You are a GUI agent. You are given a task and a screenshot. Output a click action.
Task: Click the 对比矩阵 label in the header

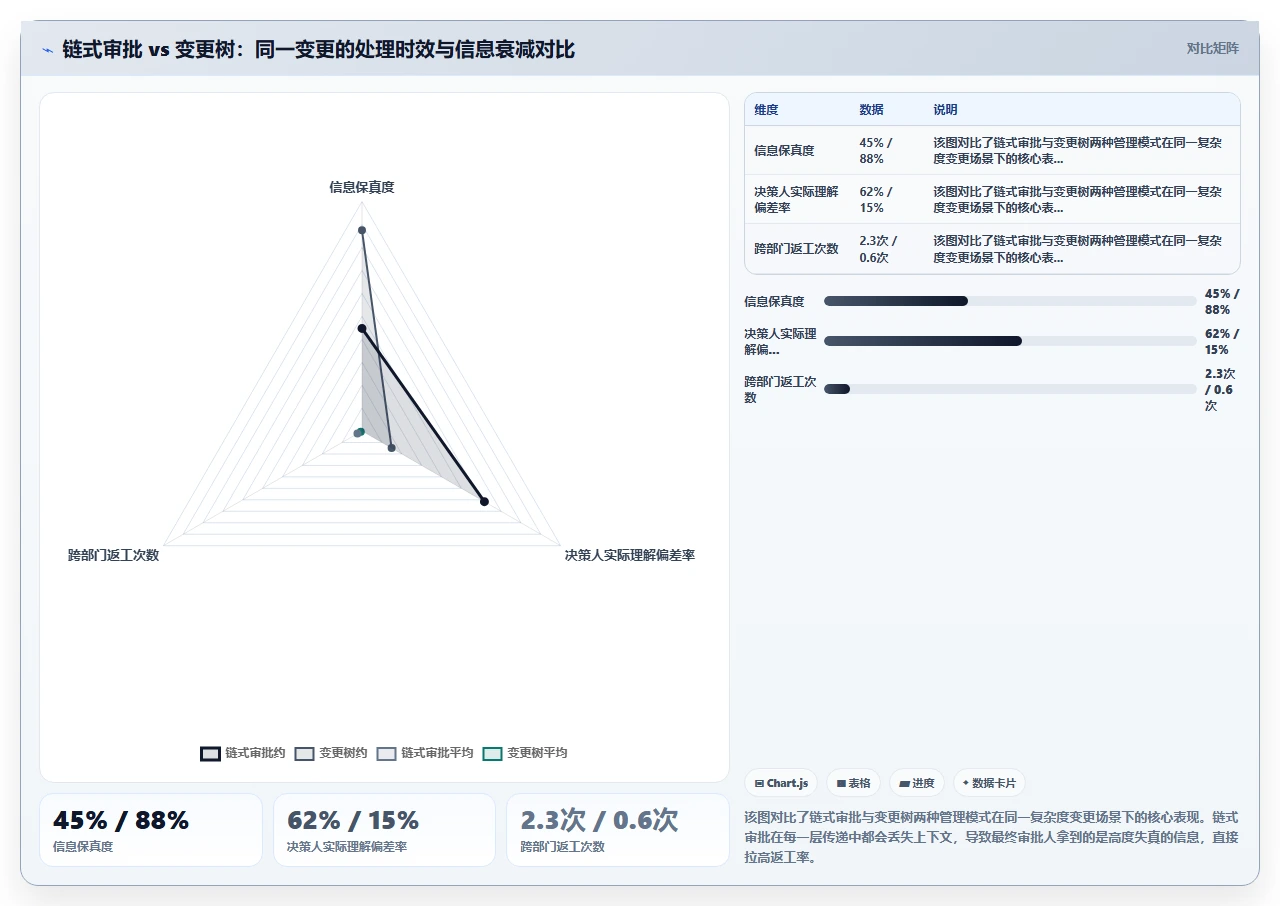[x=1212, y=48]
